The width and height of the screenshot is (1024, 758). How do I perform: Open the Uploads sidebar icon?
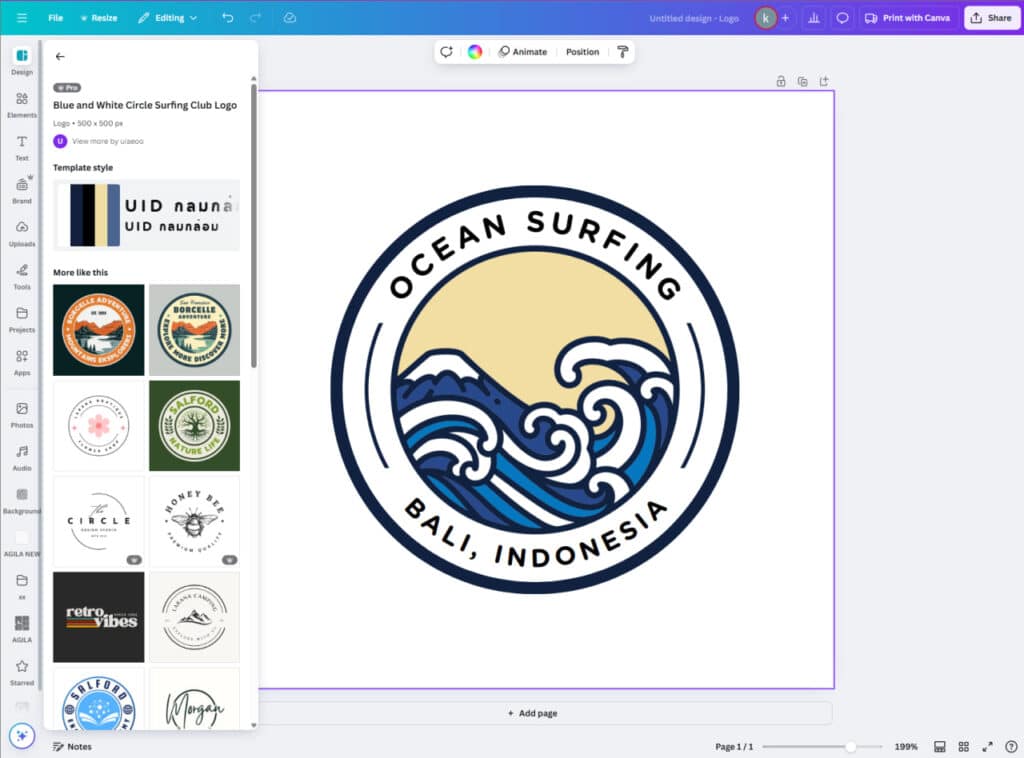[x=22, y=233]
